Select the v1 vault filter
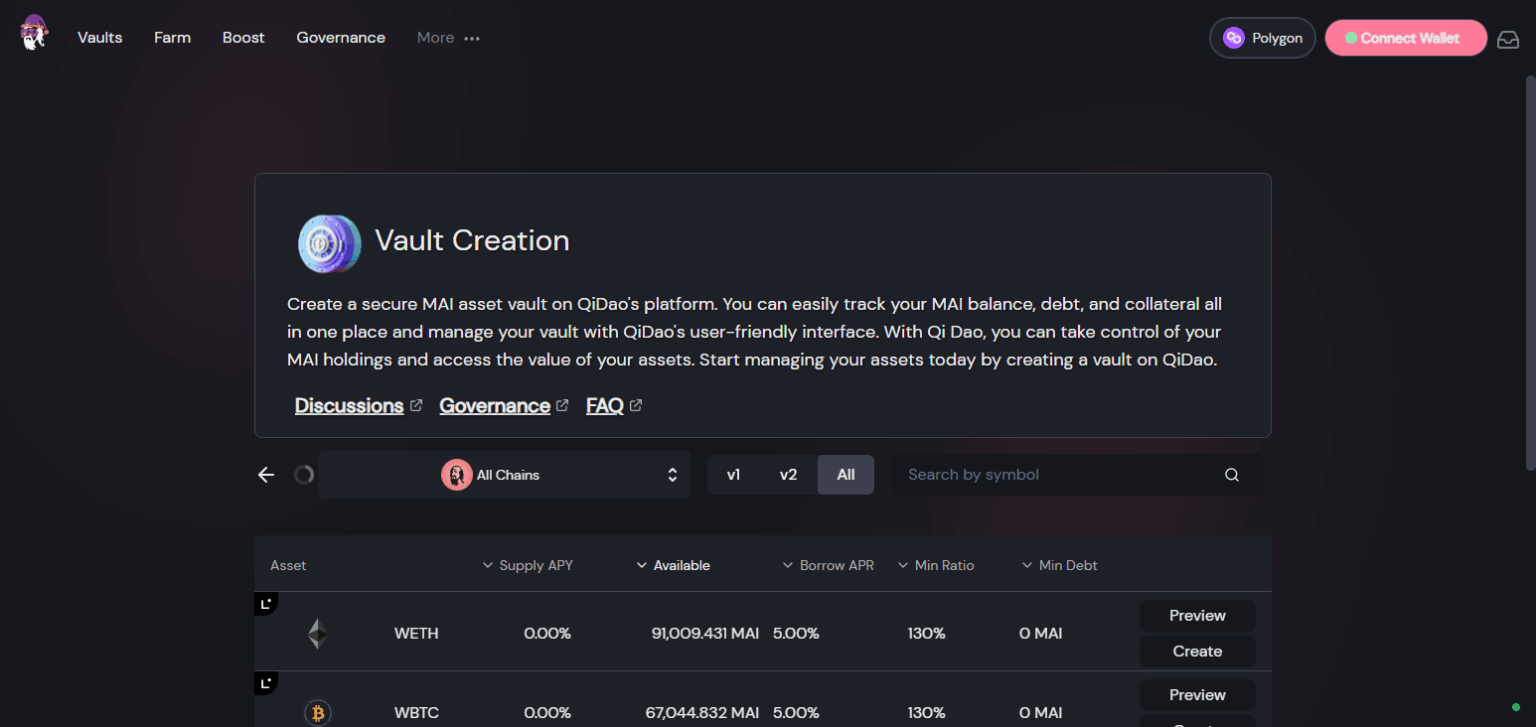Image resolution: width=1536 pixels, height=727 pixels. [733, 475]
